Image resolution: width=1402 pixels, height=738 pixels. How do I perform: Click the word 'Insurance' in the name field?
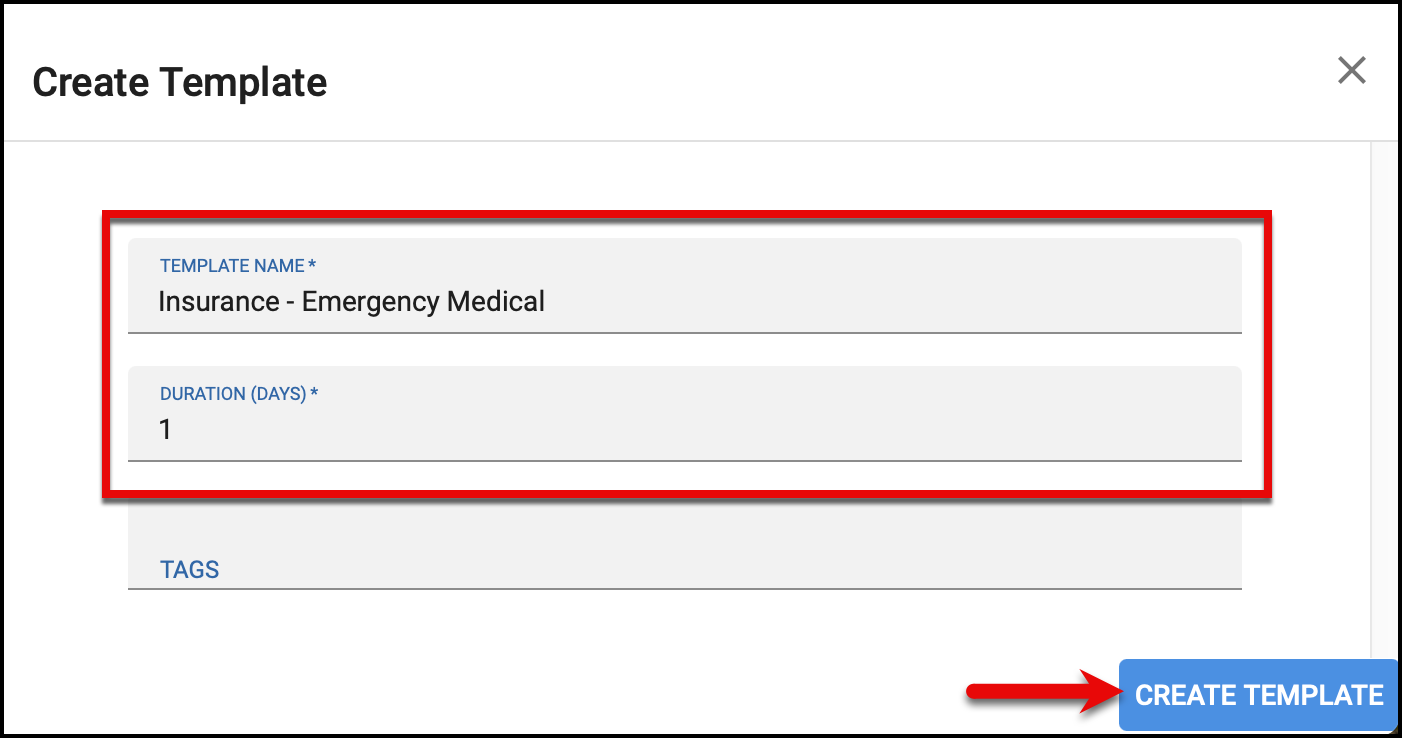pos(218,301)
